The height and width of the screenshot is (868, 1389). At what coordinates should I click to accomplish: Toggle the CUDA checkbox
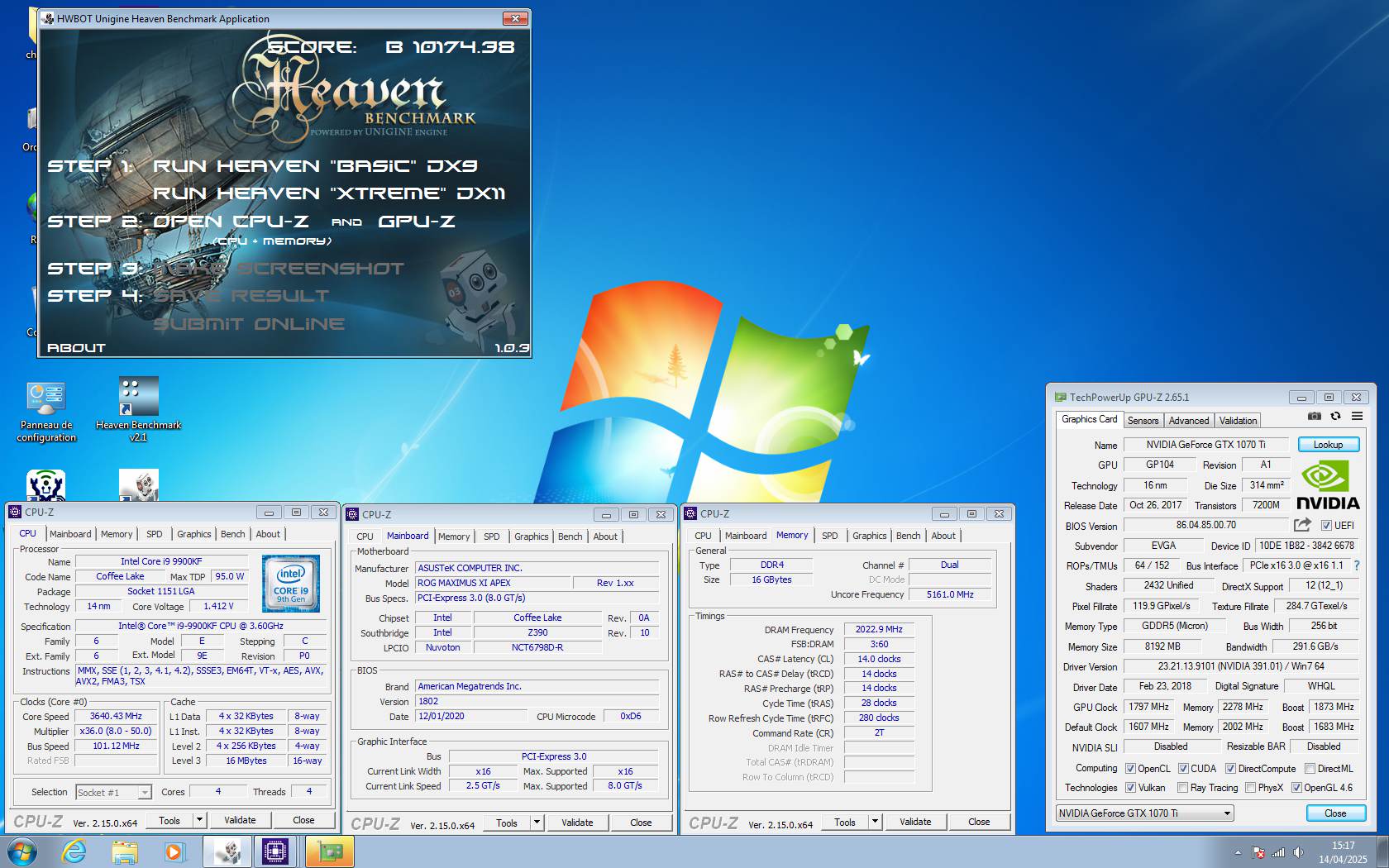click(x=1183, y=769)
